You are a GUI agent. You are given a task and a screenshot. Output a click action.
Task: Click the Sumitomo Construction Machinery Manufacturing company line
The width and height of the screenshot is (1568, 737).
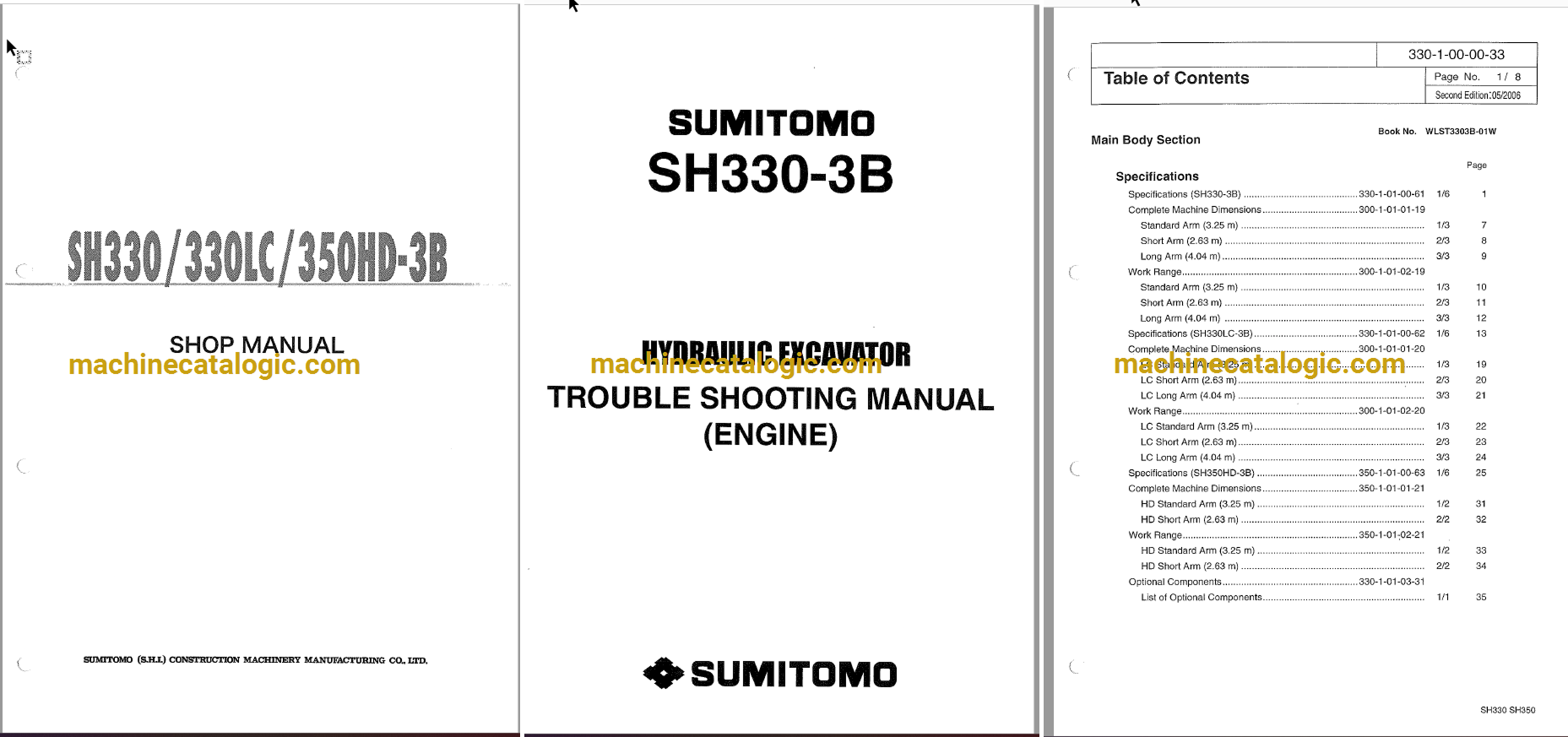255,660
